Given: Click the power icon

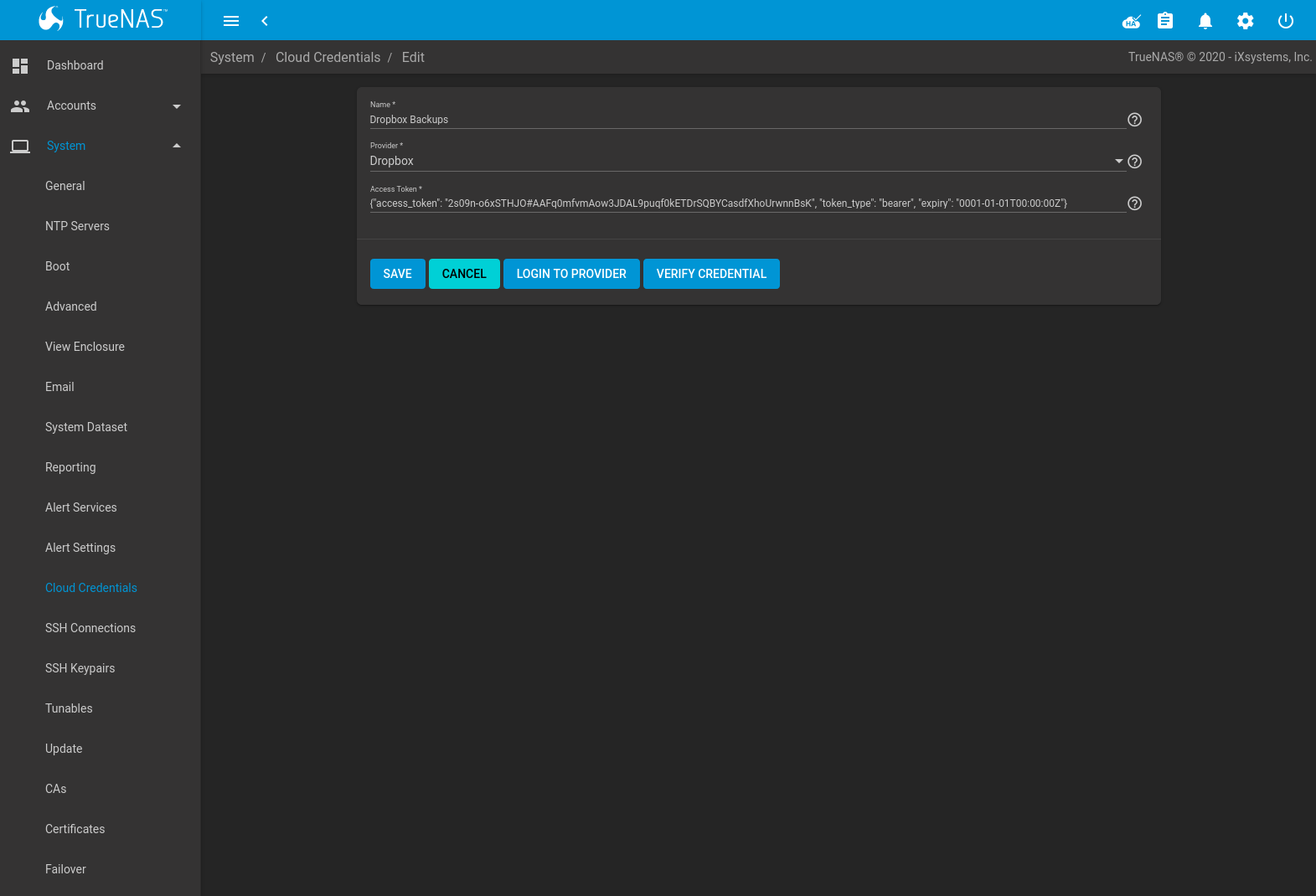Looking at the screenshot, I should coord(1286,21).
